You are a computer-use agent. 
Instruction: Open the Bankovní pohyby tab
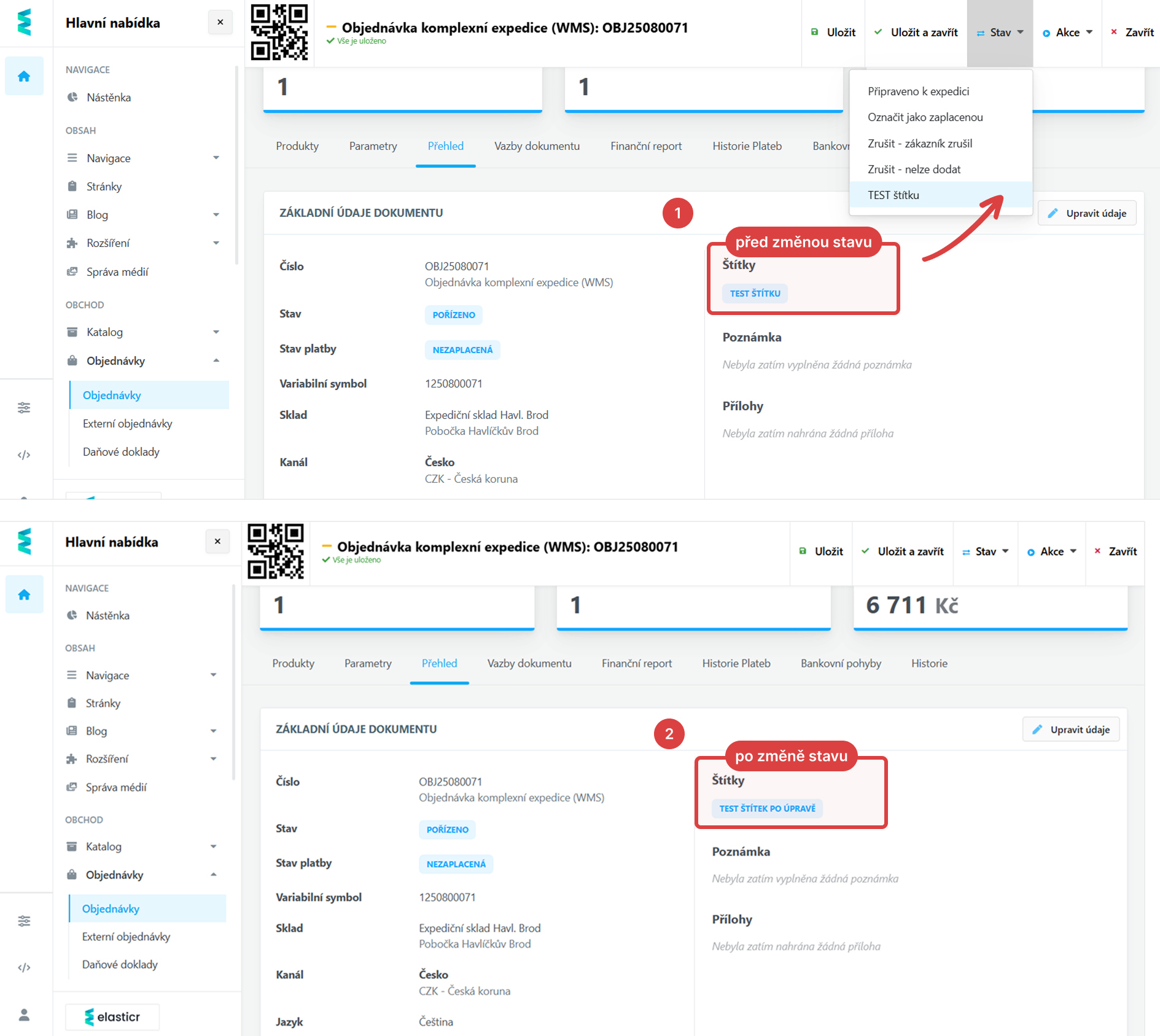(840, 663)
